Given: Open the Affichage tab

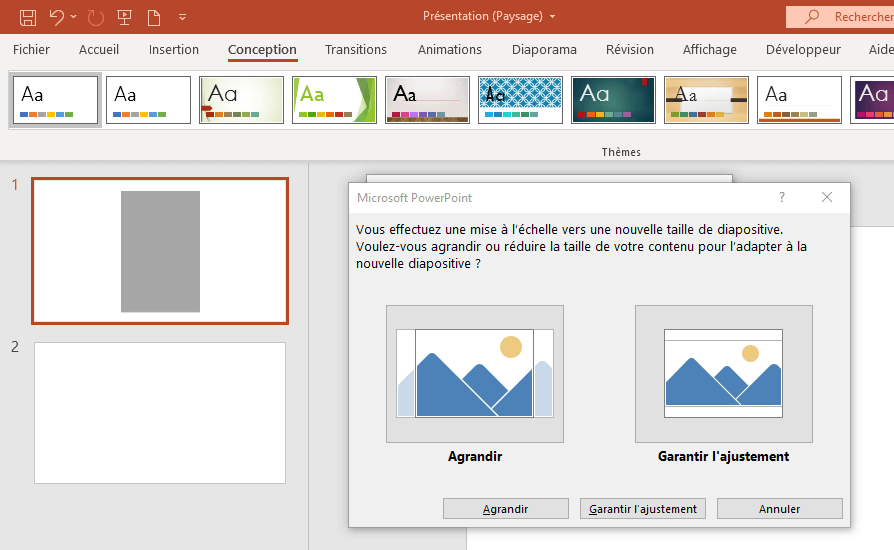Looking at the screenshot, I should 709,50.
